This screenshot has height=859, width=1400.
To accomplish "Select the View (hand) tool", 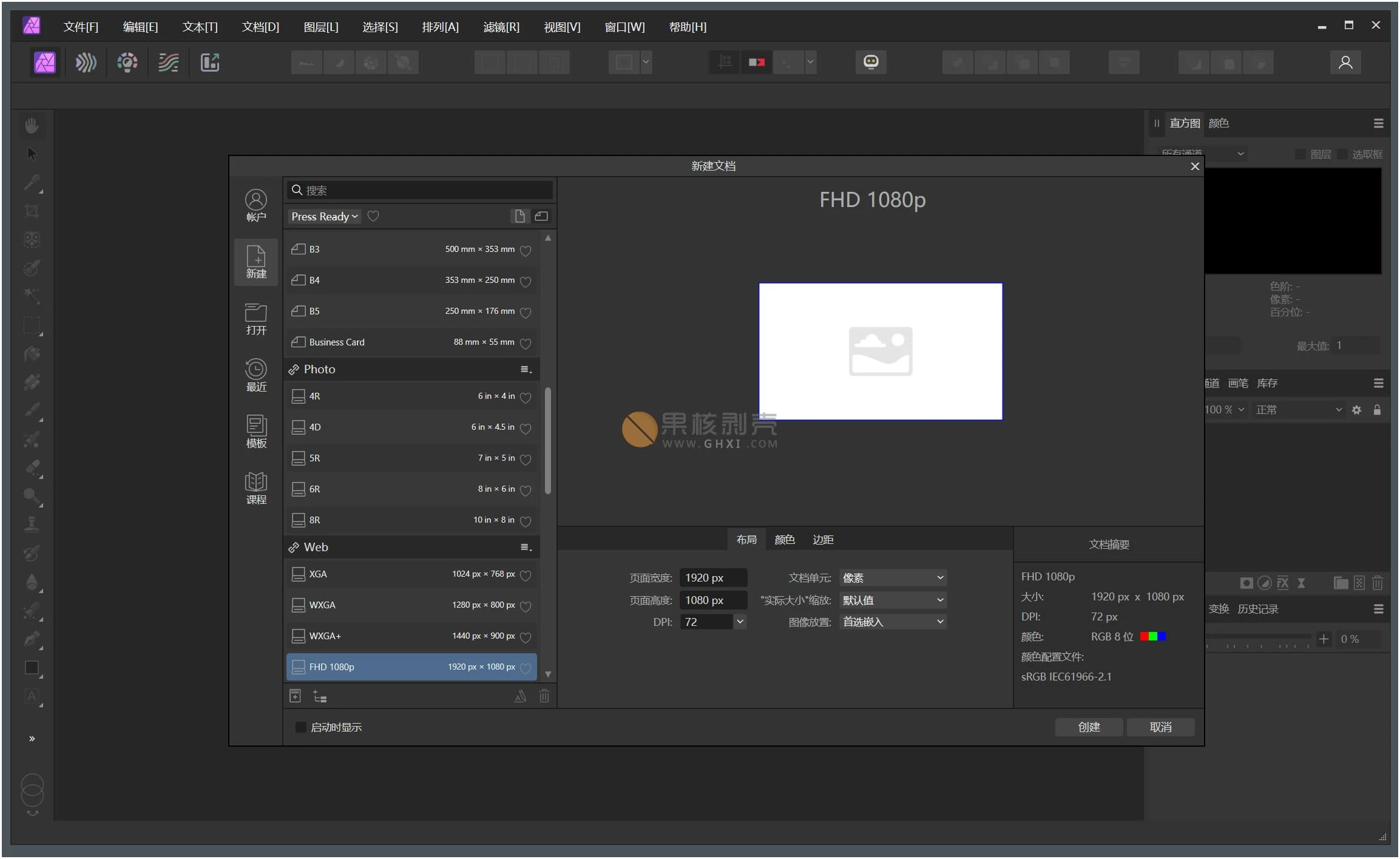I will tap(32, 124).
